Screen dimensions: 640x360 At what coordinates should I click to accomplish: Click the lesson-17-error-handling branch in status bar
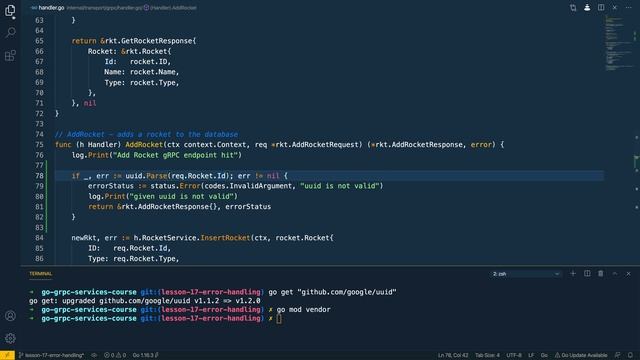point(51,355)
